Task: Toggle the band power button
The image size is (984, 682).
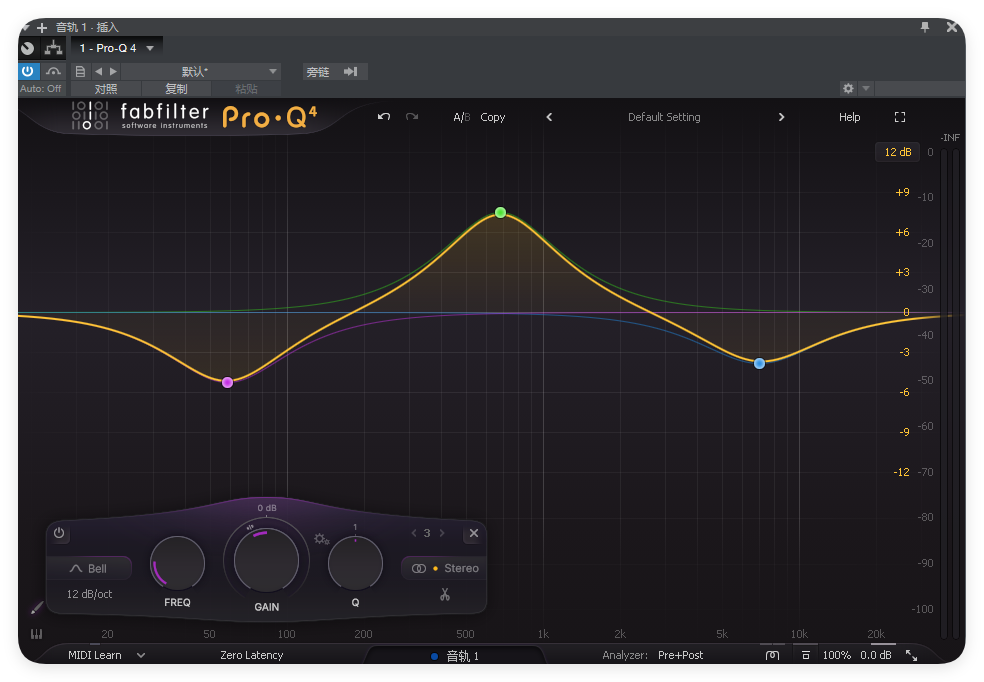Action: (x=59, y=533)
